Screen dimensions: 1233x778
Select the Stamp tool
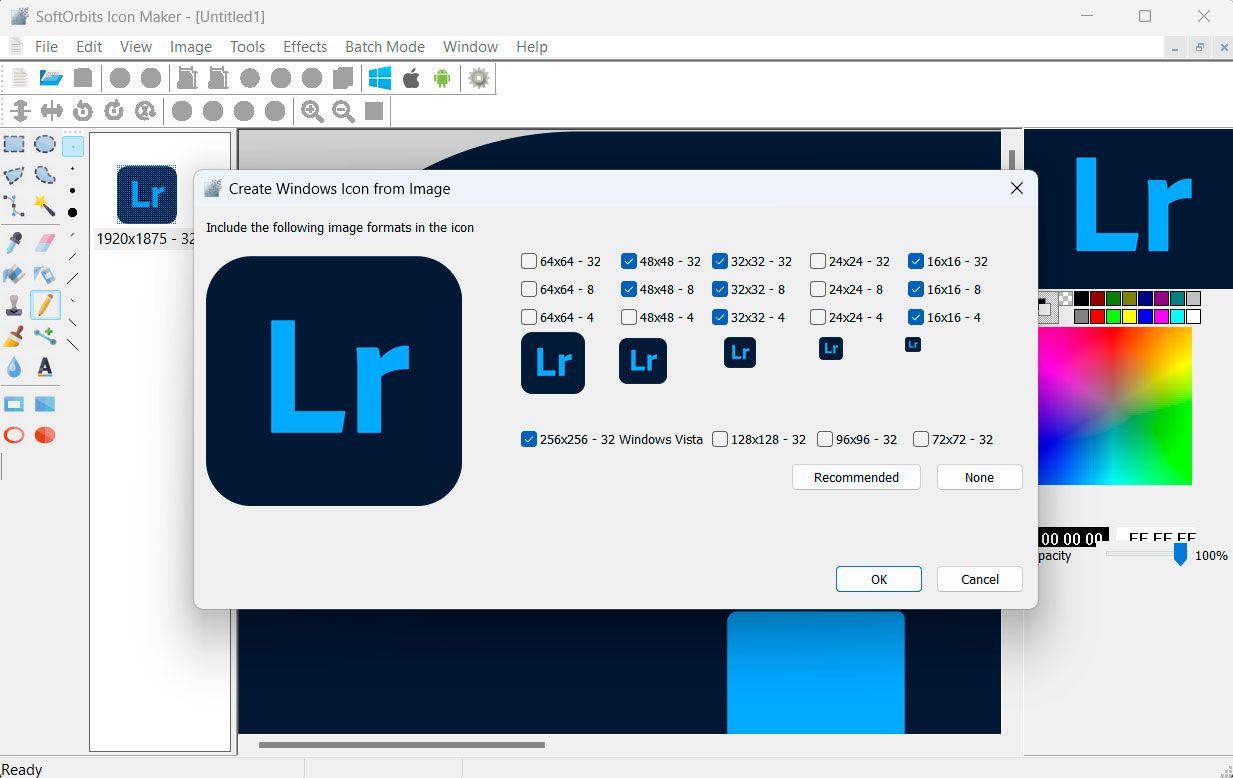(14, 305)
